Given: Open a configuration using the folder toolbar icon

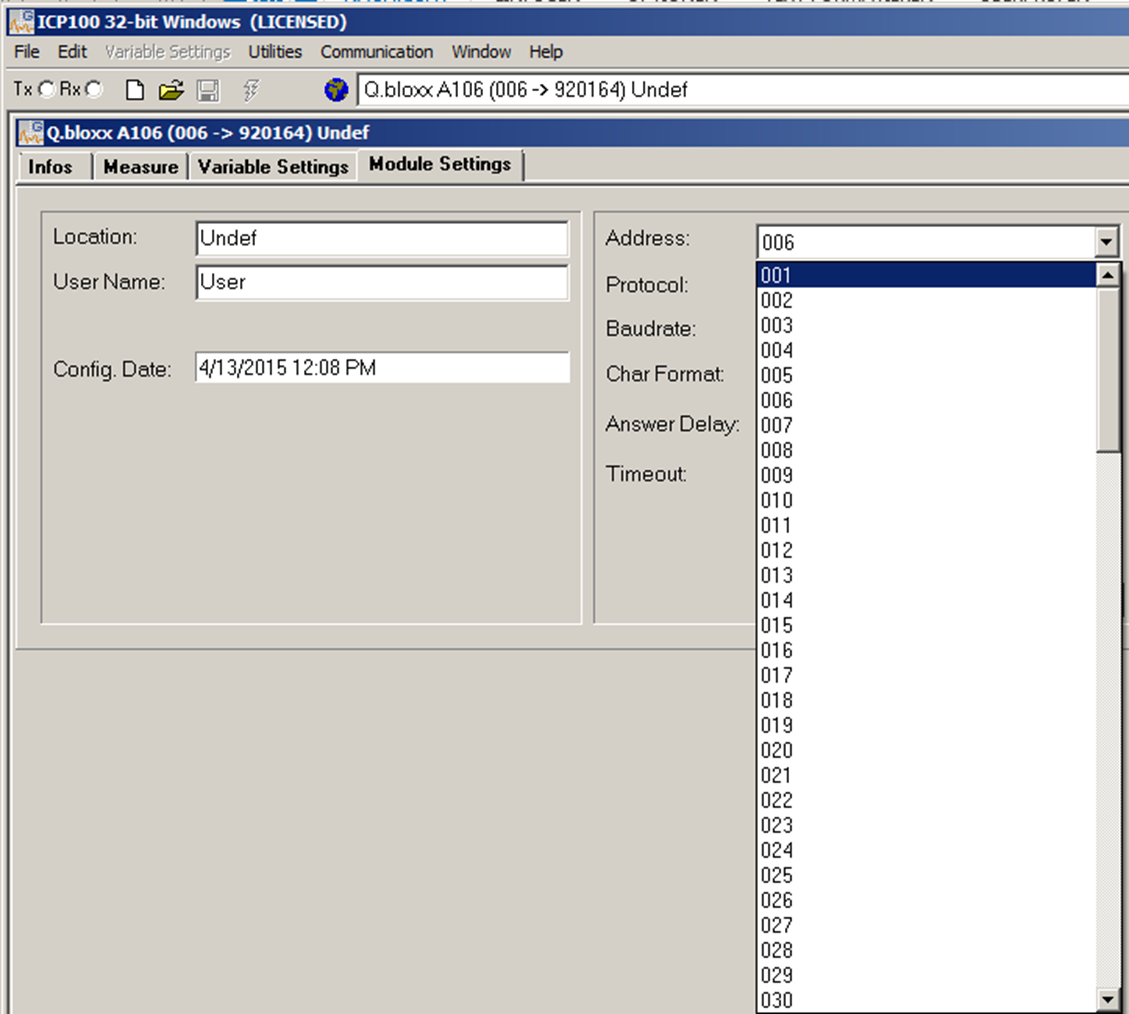Looking at the screenshot, I should pos(171,89).
